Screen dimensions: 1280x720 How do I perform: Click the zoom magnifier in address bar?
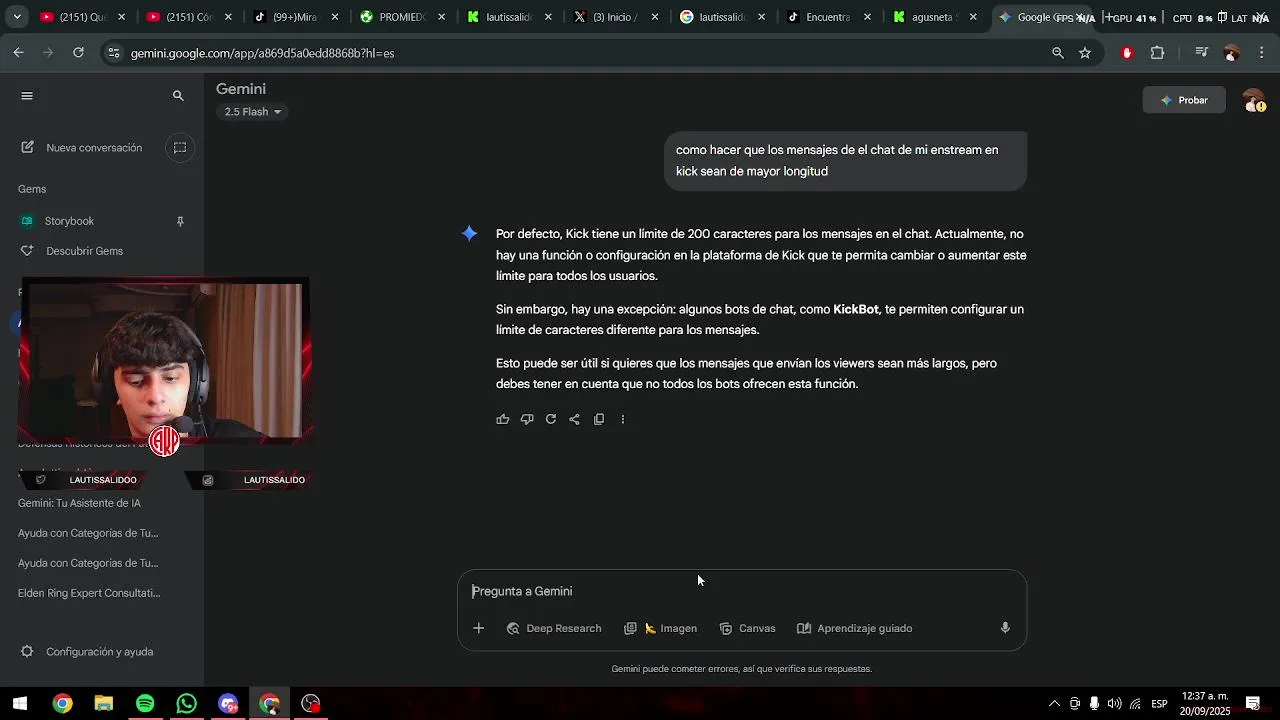tap(1058, 53)
